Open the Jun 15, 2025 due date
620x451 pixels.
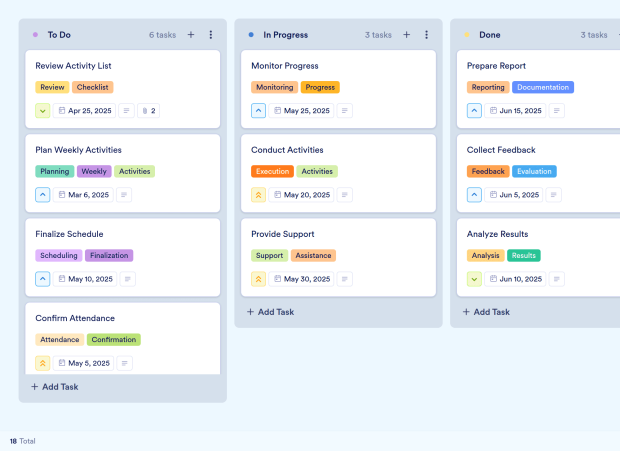tap(515, 111)
